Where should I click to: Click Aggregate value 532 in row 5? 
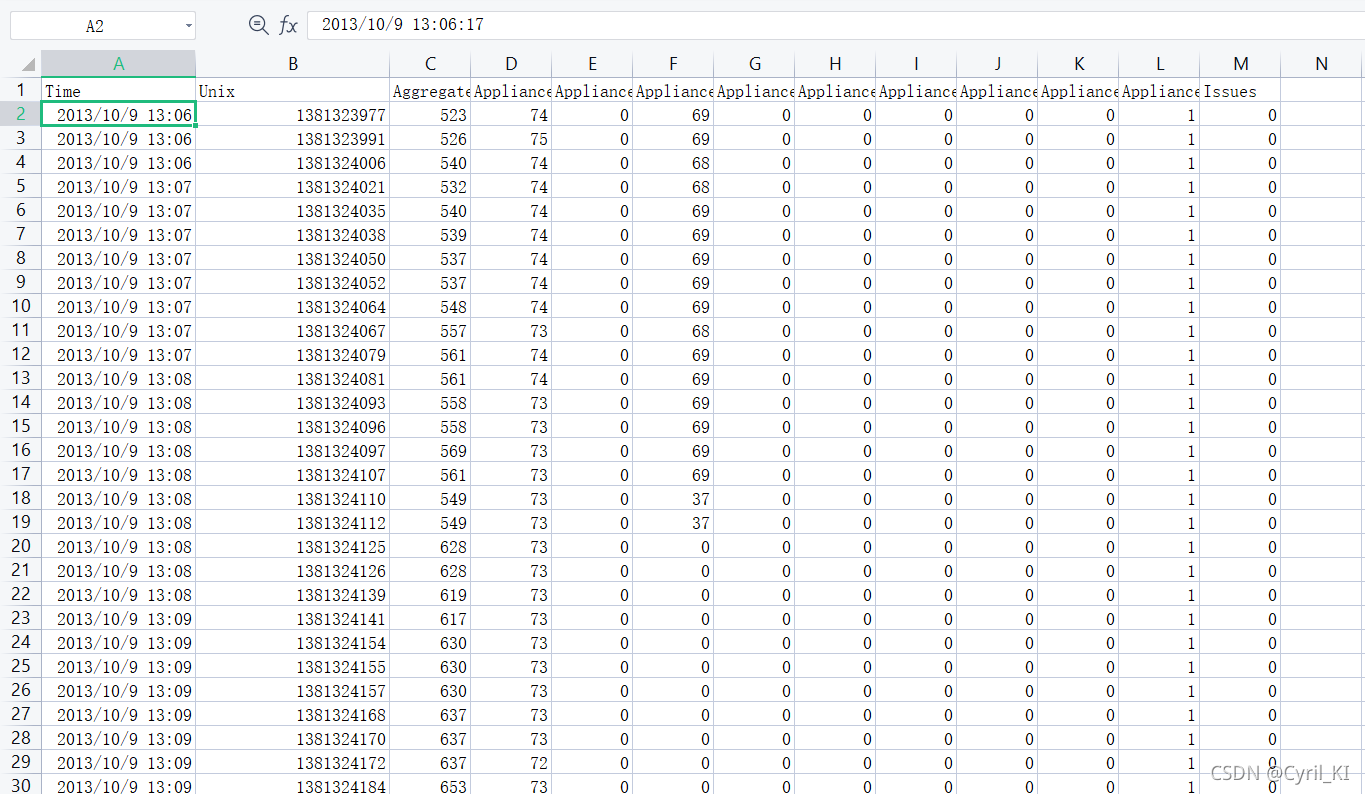click(x=430, y=187)
